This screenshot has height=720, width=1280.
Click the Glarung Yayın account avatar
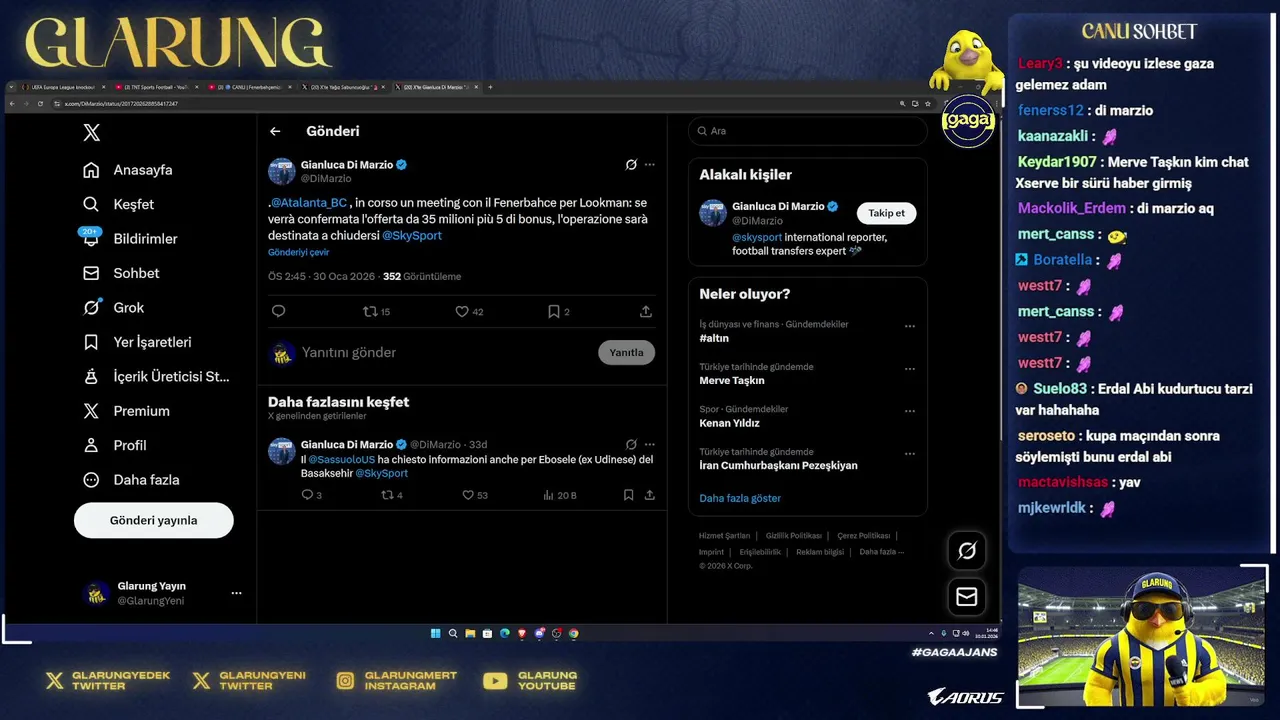96,593
